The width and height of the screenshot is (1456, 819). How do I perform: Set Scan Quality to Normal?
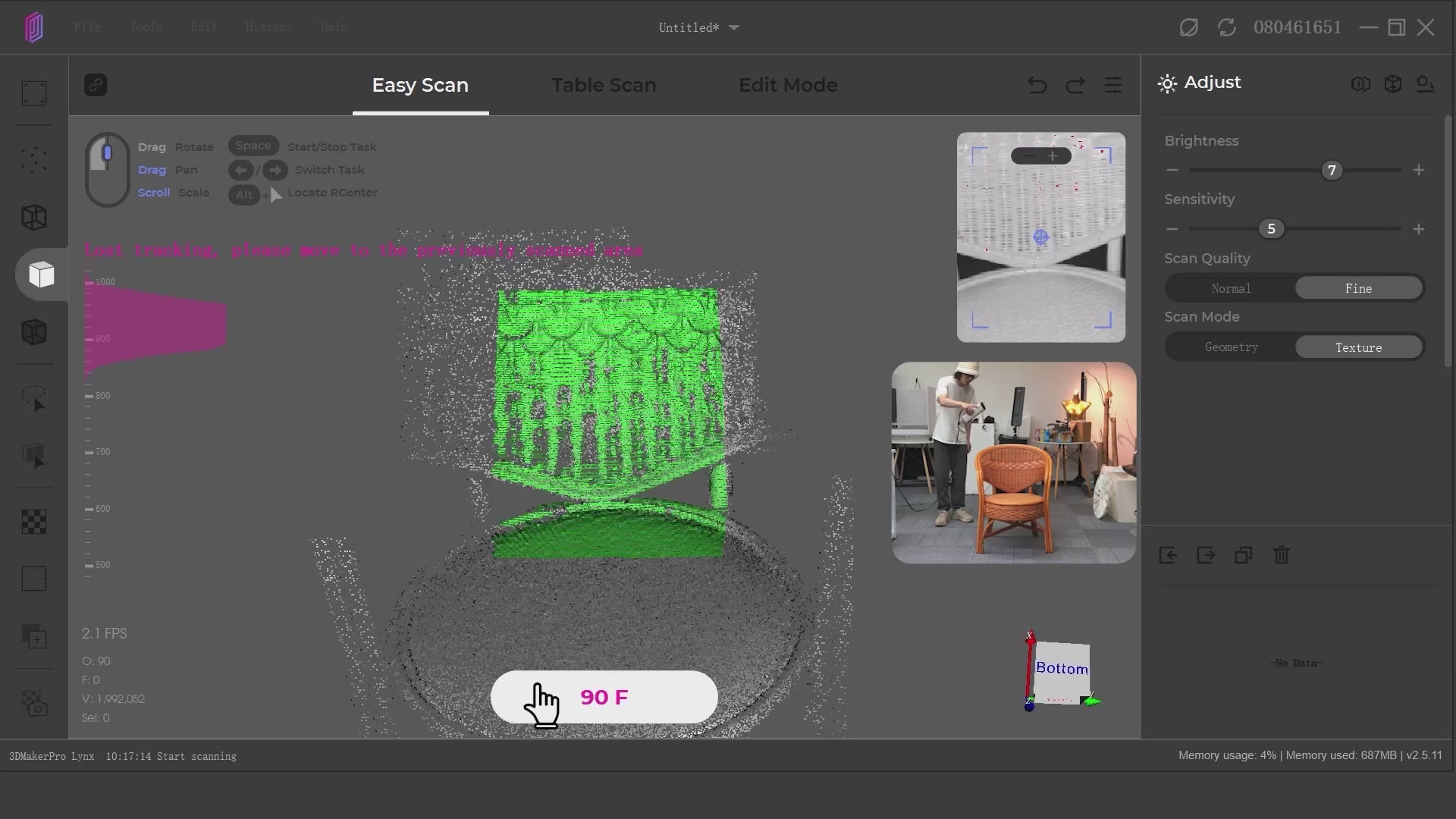click(x=1231, y=288)
